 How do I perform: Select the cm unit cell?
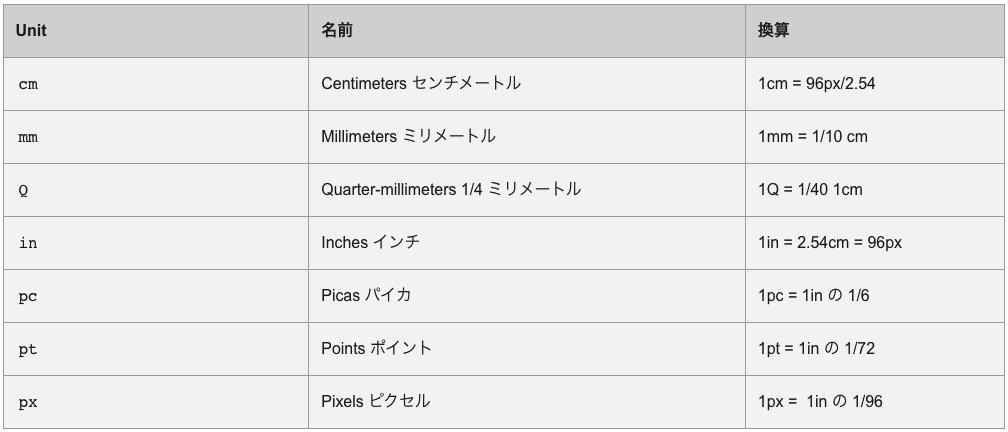tap(156, 84)
